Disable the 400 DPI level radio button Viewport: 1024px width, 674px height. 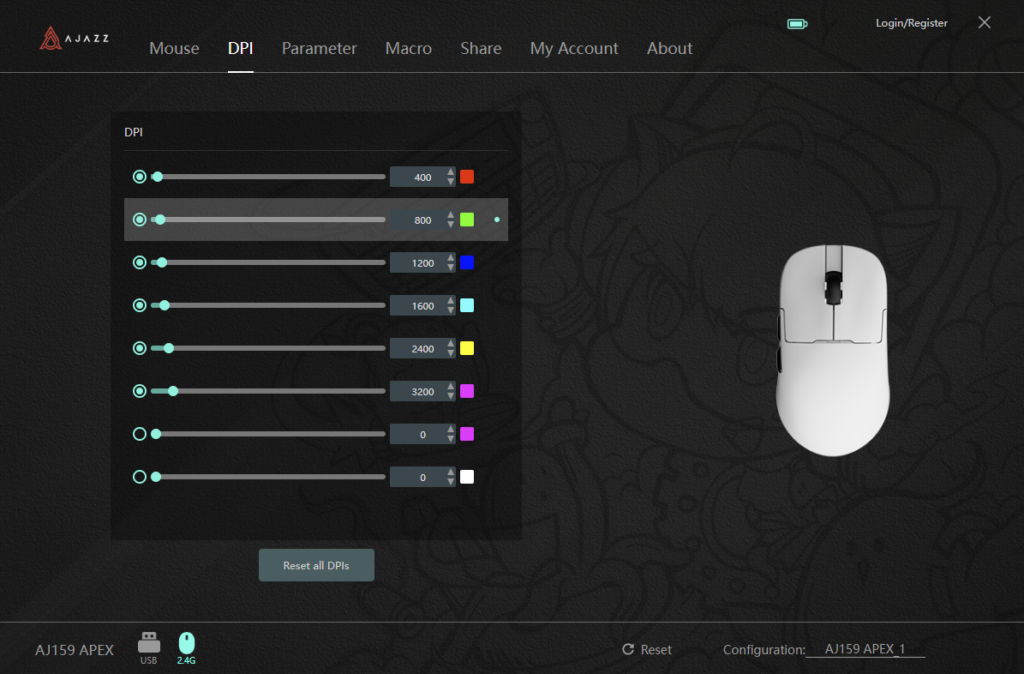(x=140, y=177)
